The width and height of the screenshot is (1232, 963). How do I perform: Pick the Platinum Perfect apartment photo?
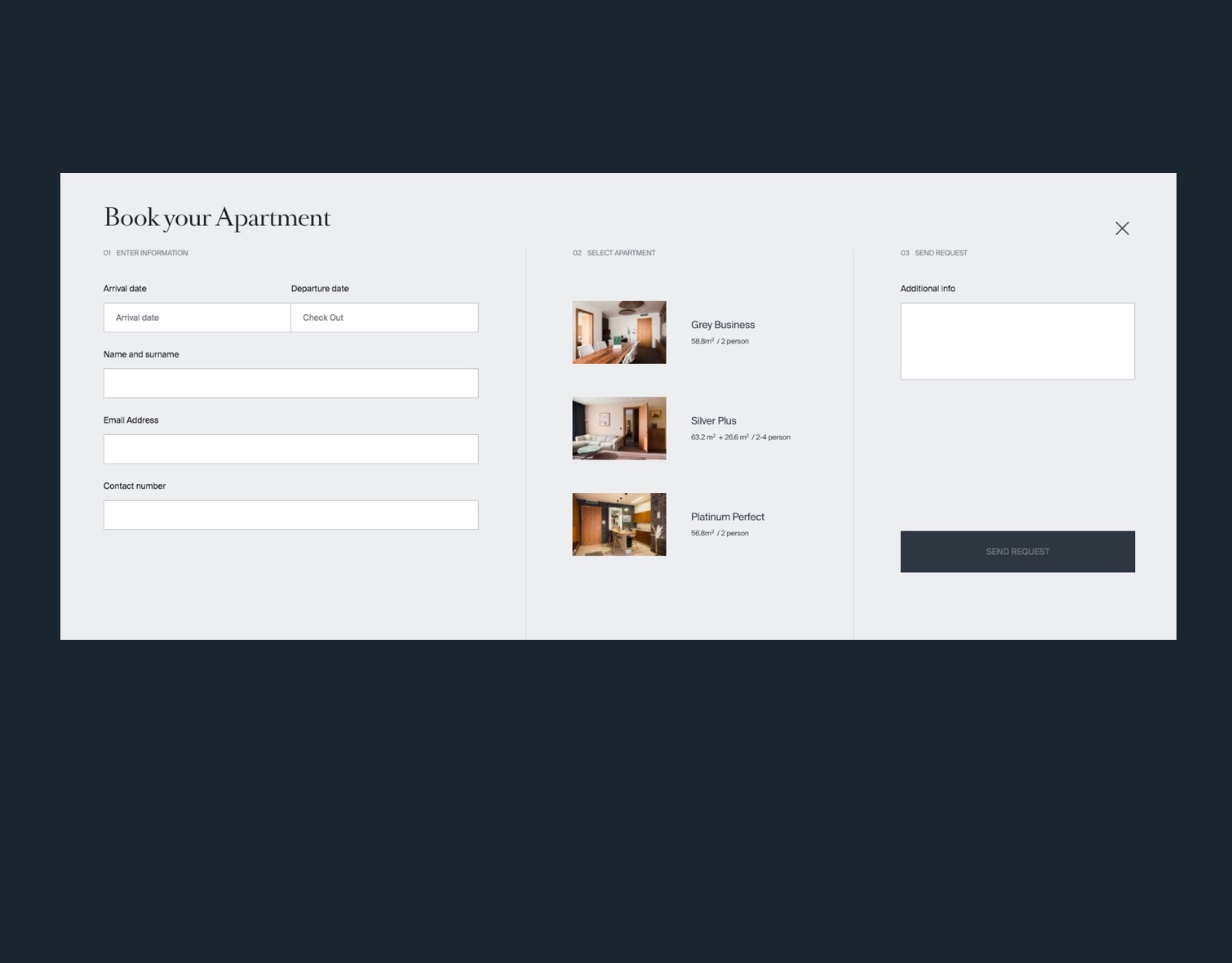pyautogui.click(x=619, y=524)
